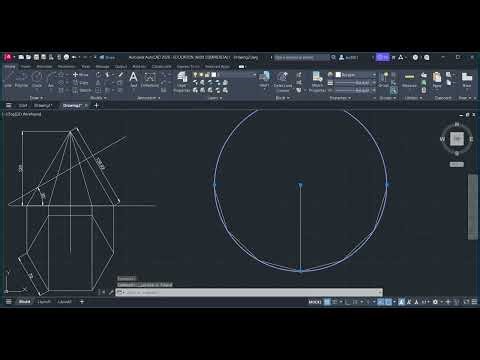Open the file tabs hamburger menu
This screenshot has width=480, height=360.
(x=9, y=105)
